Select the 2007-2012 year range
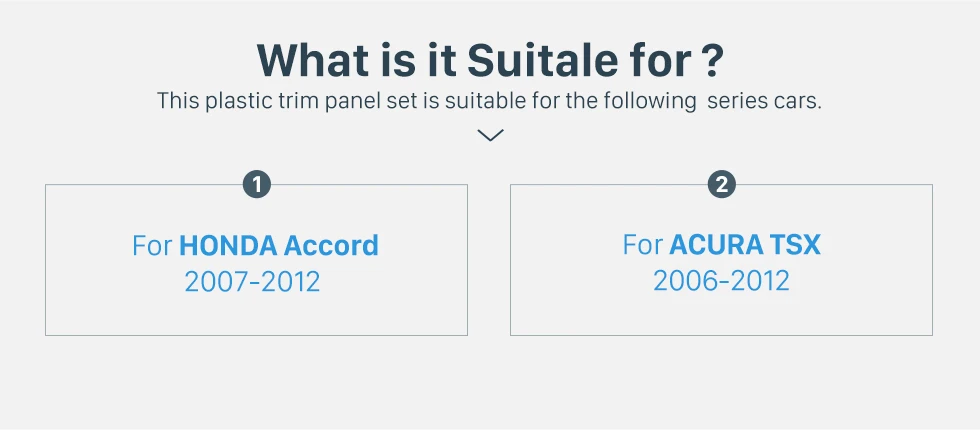This screenshot has width=980, height=430. (252, 282)
